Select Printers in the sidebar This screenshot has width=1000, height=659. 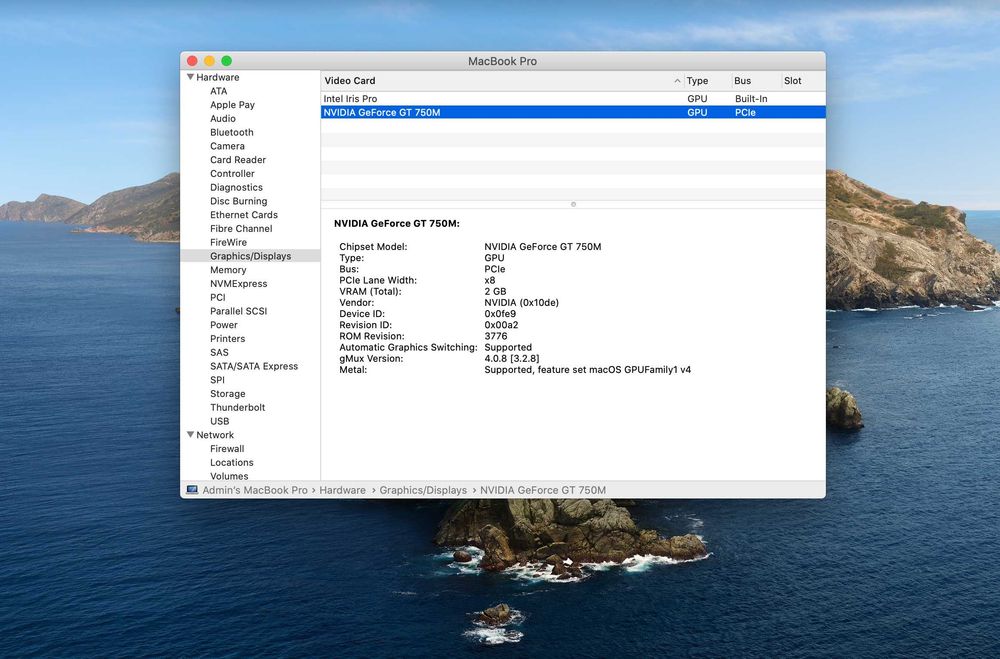[x=228, y=339]
